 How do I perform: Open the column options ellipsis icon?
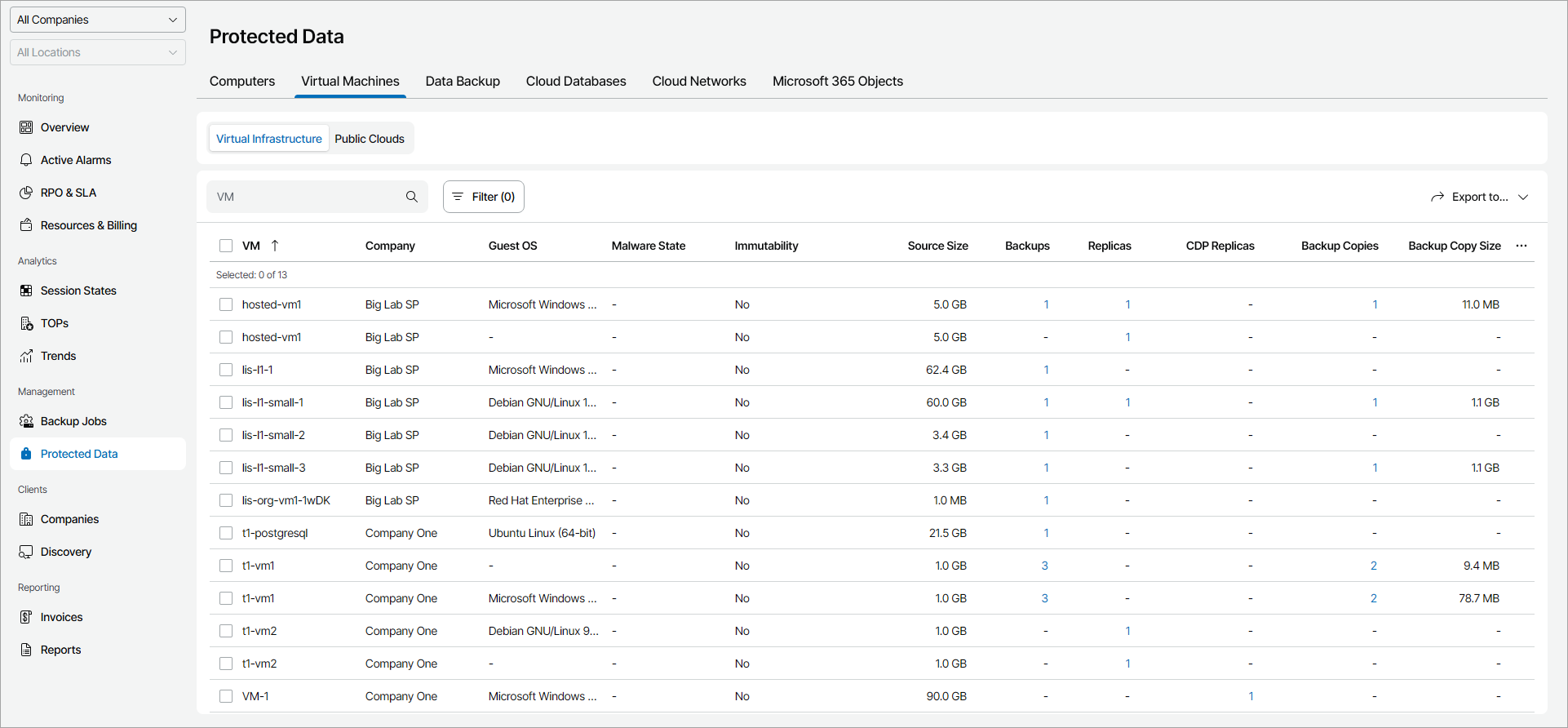(x=1521, y=246)
